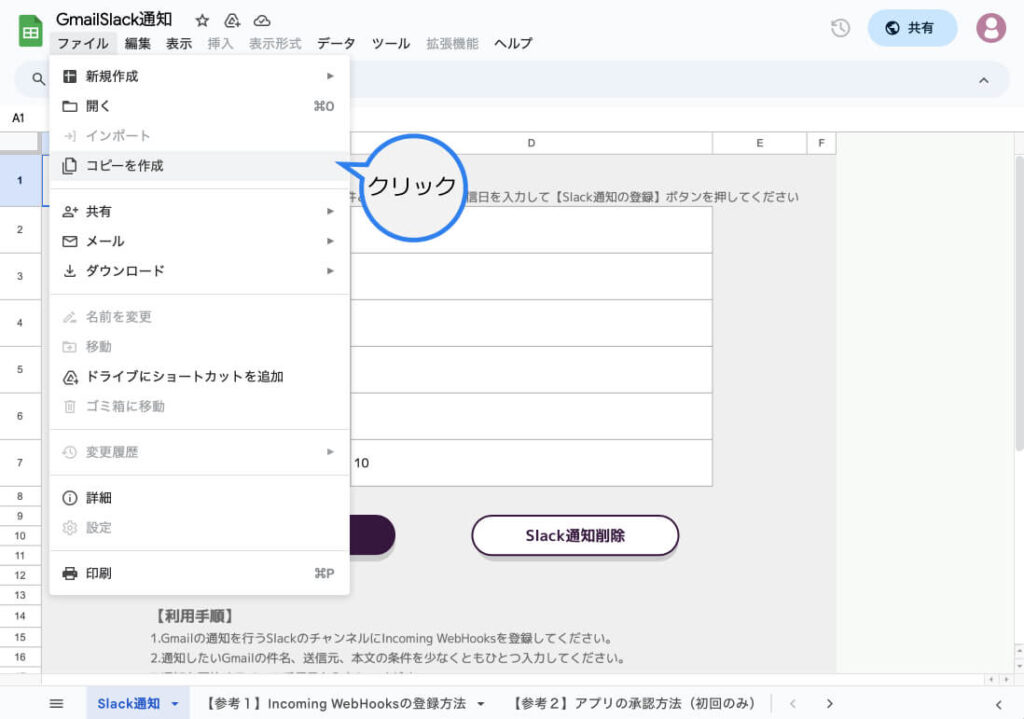Show previous sheet tabs with left arrow
The width and height of the screenshot is (1024, 719).
793,703
